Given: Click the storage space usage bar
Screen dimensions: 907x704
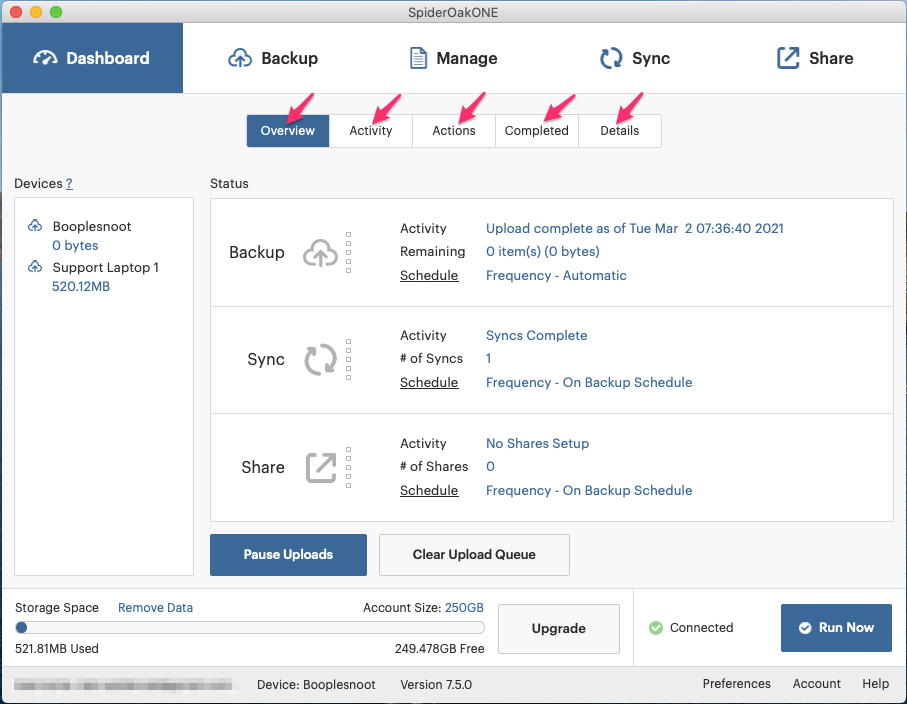Looking at the screenshot, I should (250, 628).
